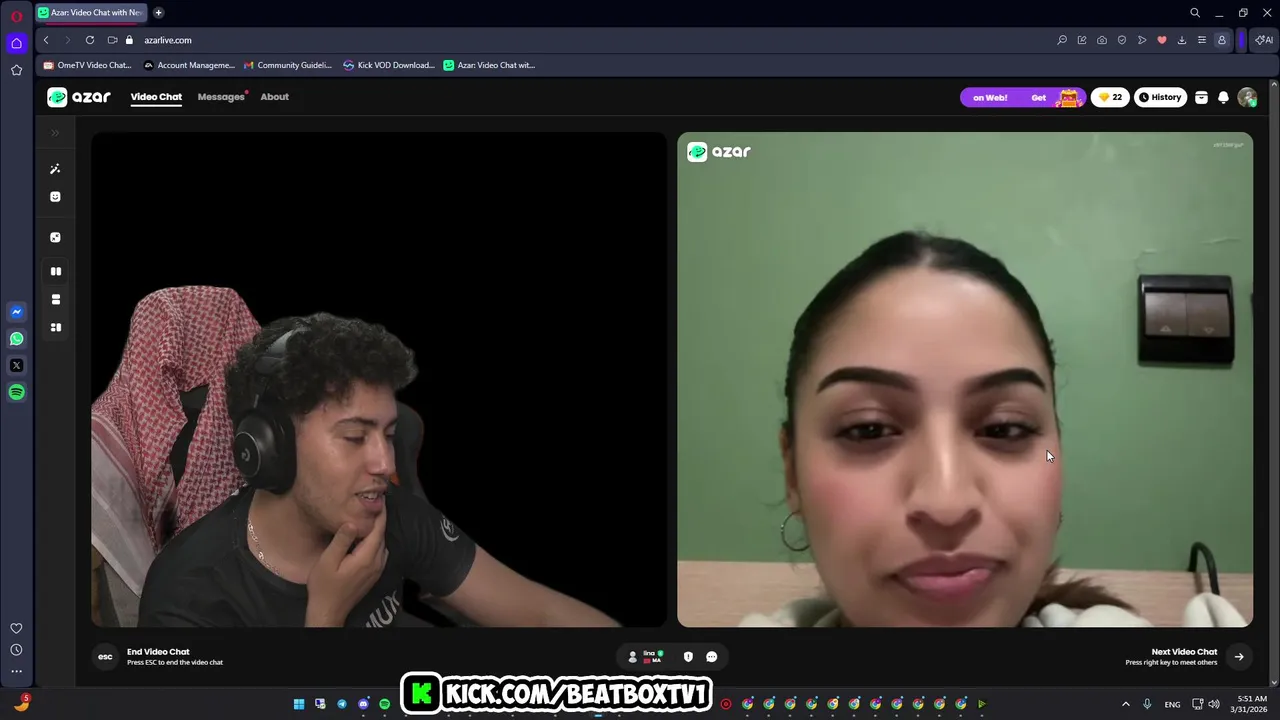Click the ENG language indicator

point(1172,704)
